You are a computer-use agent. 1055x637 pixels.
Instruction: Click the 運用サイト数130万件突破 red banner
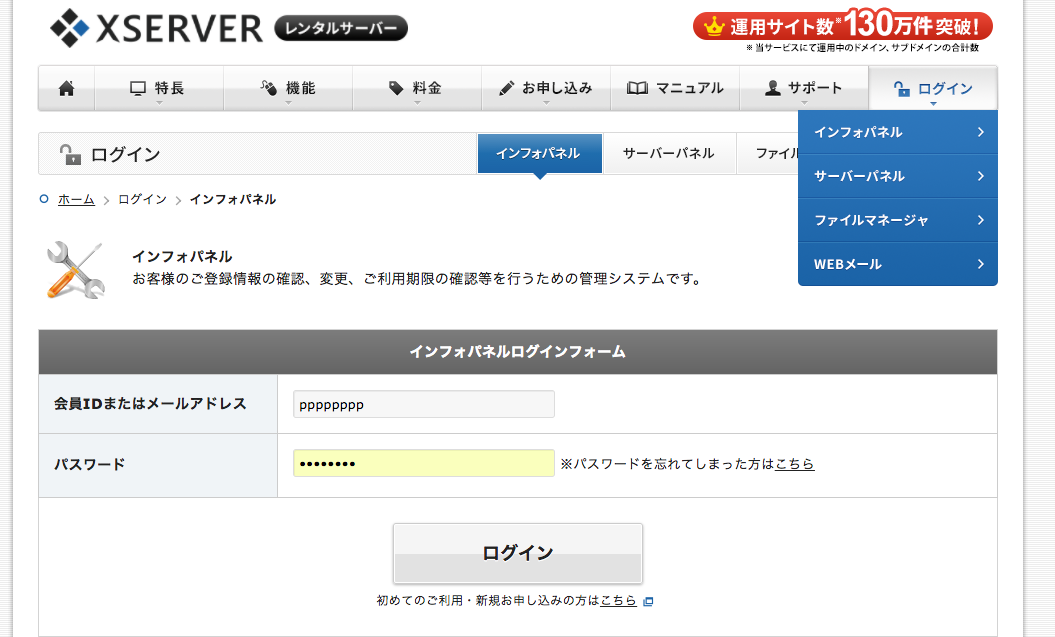pyautogui.click(x=843, y=26)
